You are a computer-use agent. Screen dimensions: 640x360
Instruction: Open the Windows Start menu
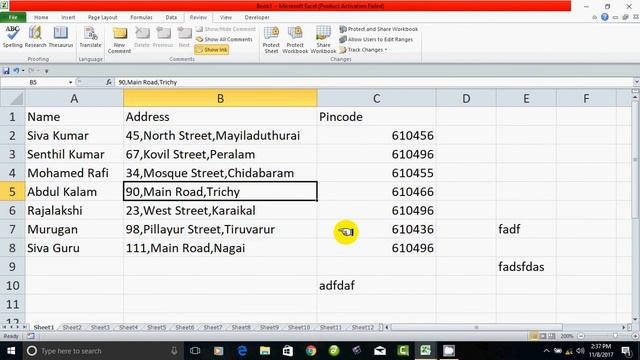pyautogui.click(x=11, y=351)
